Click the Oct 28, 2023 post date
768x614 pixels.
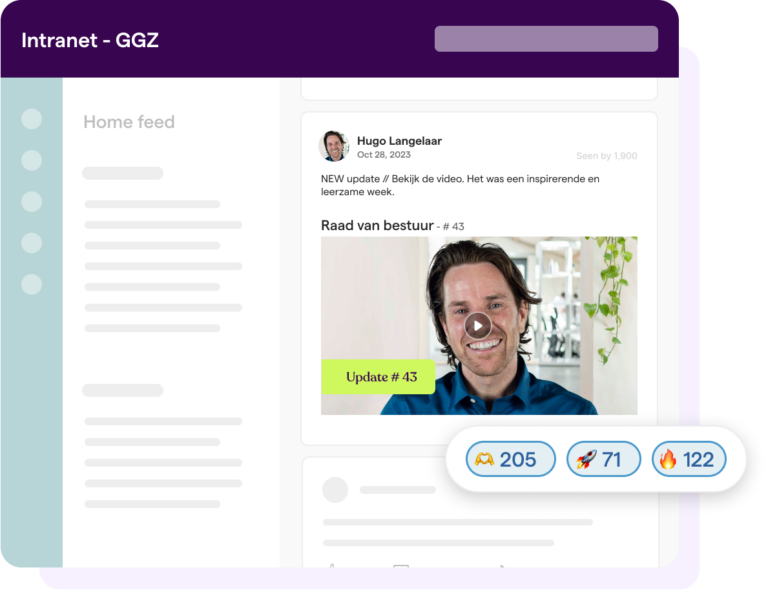(384, 155)
